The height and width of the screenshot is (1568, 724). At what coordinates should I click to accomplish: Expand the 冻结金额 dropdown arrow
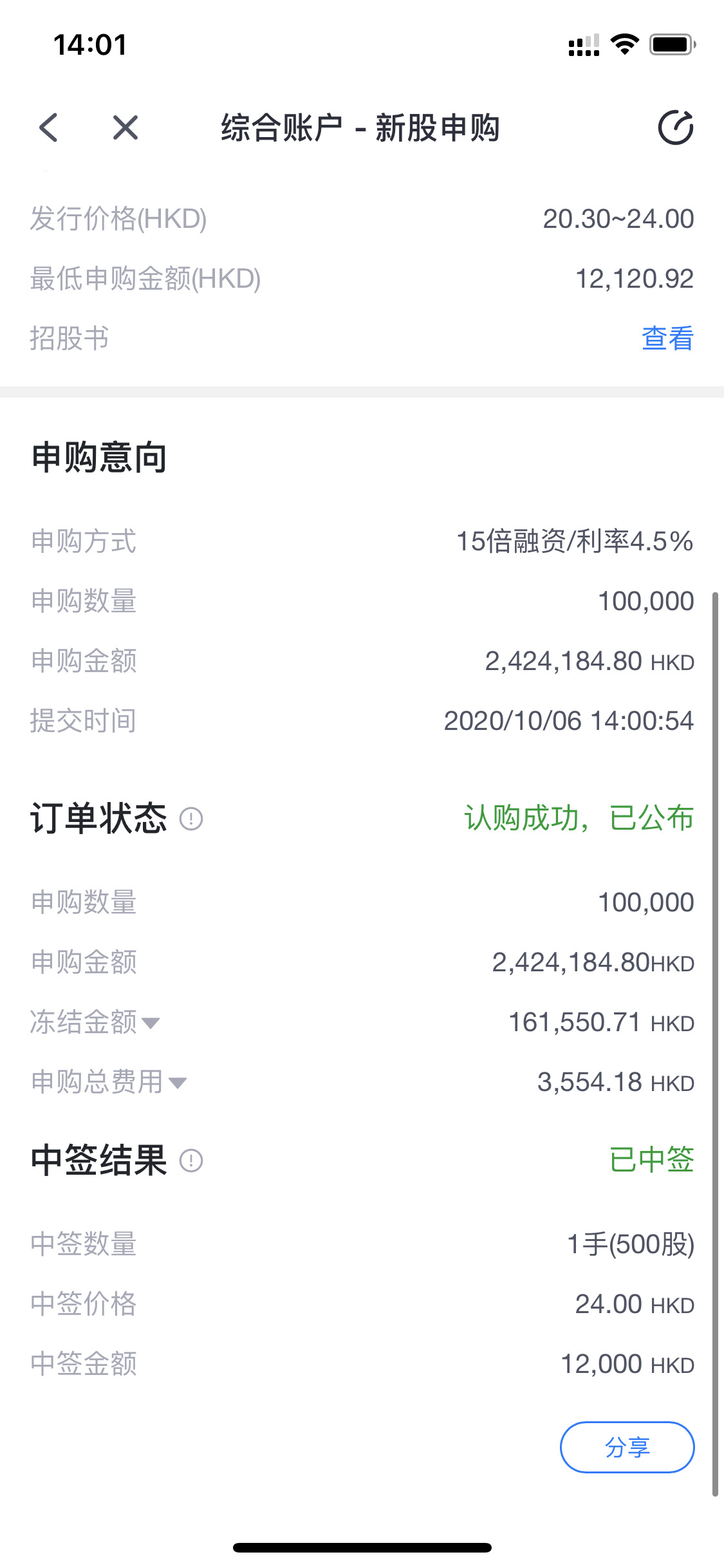151,1023
